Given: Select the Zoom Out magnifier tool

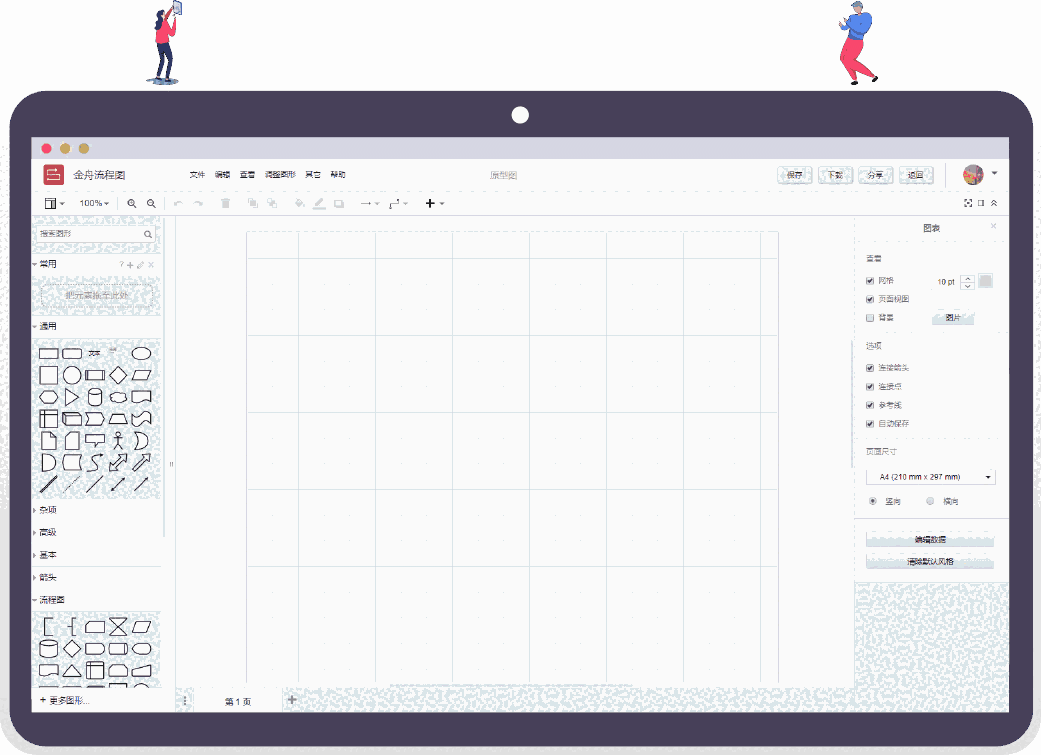Looking at the screenshot, I should click(x=151, y=202).
